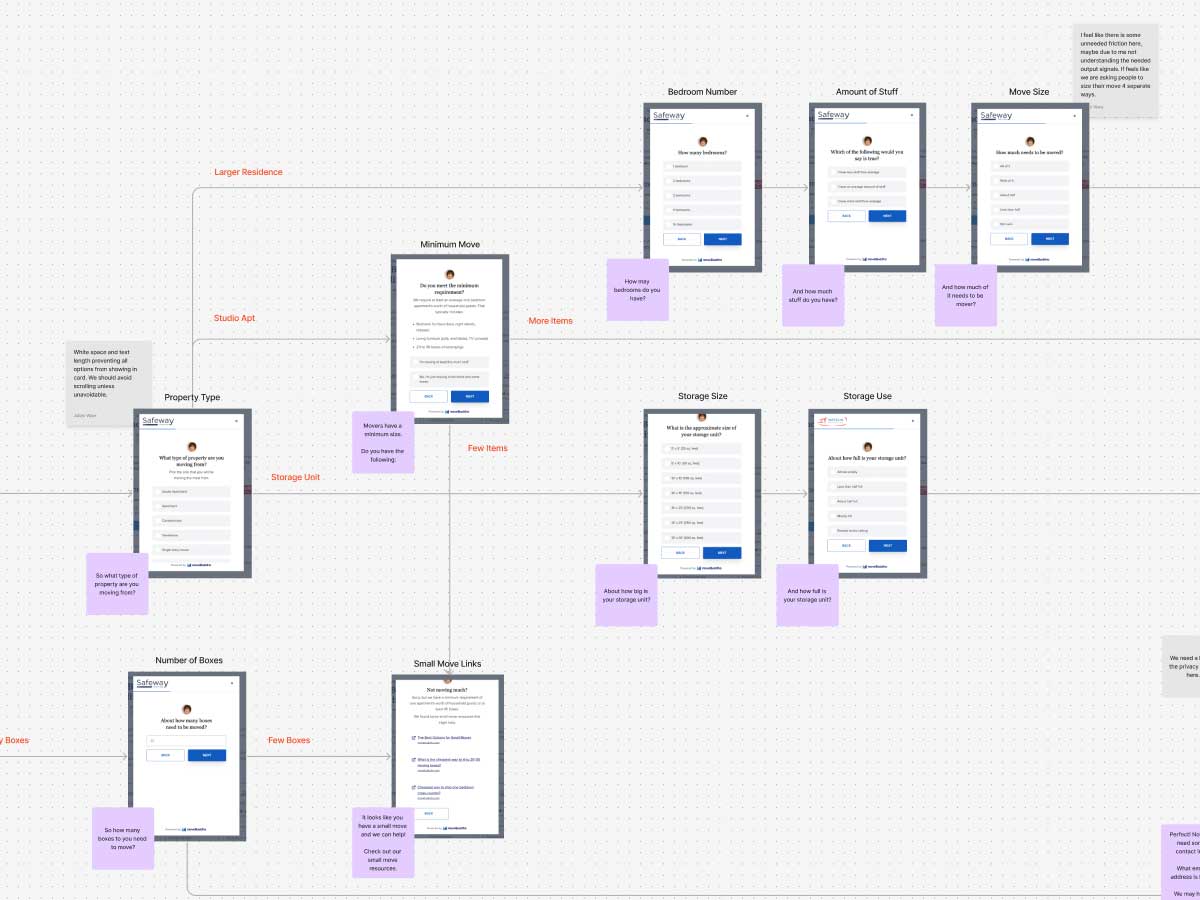Select the "Minimum Move" frame title

pyautogui.click(x=450, y=245)
